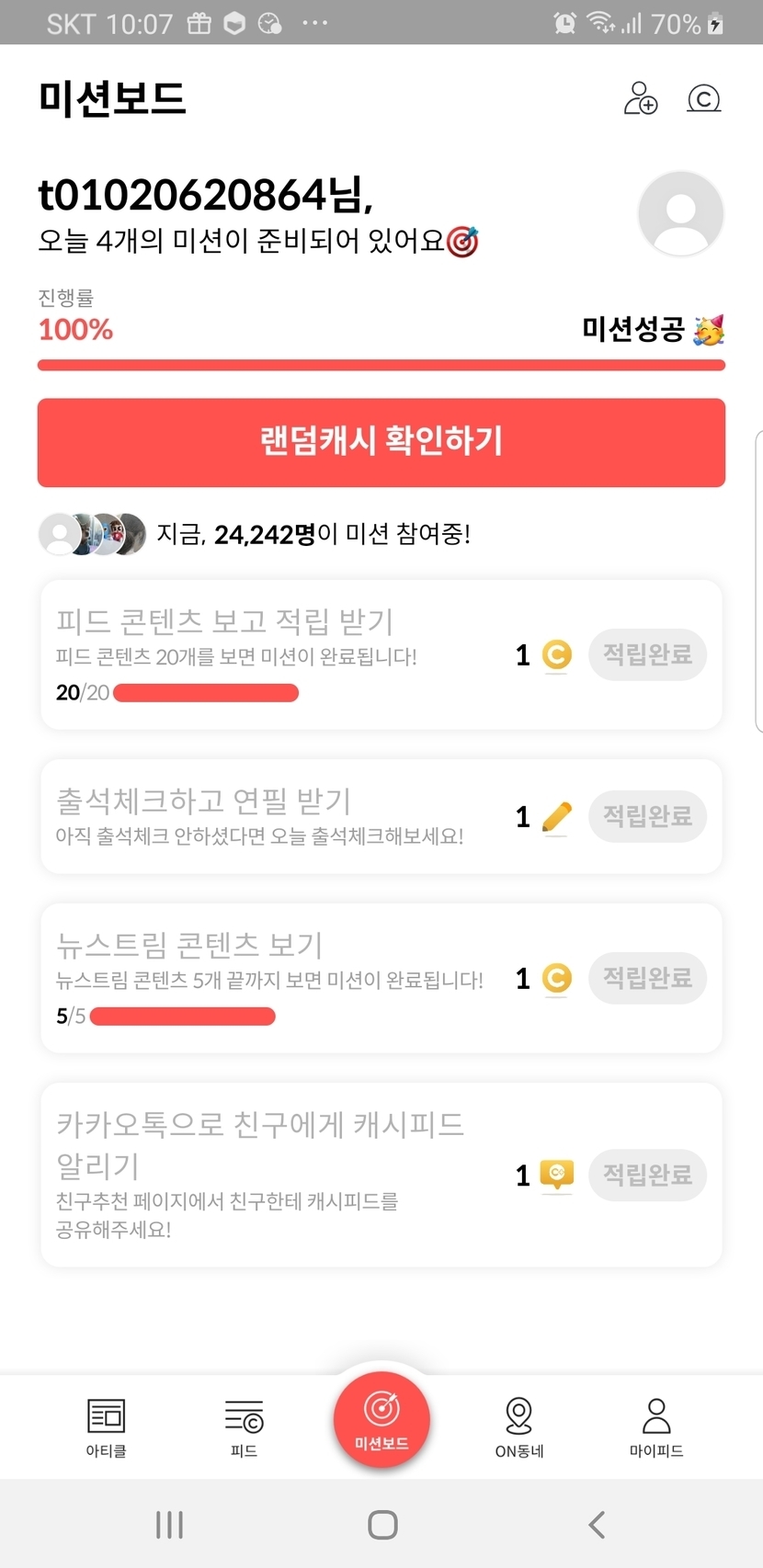Tap the add friend icon

[641, 98]
